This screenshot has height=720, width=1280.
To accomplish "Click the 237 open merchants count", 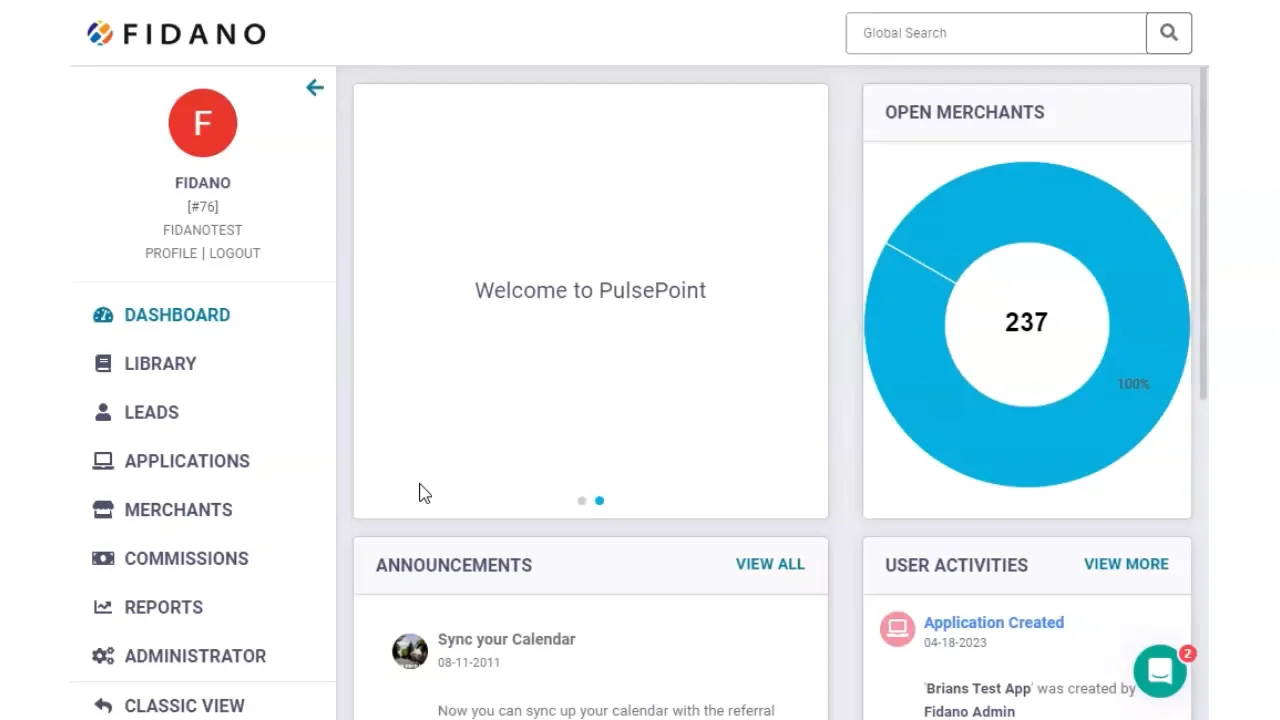I will tap(1026, 322).
